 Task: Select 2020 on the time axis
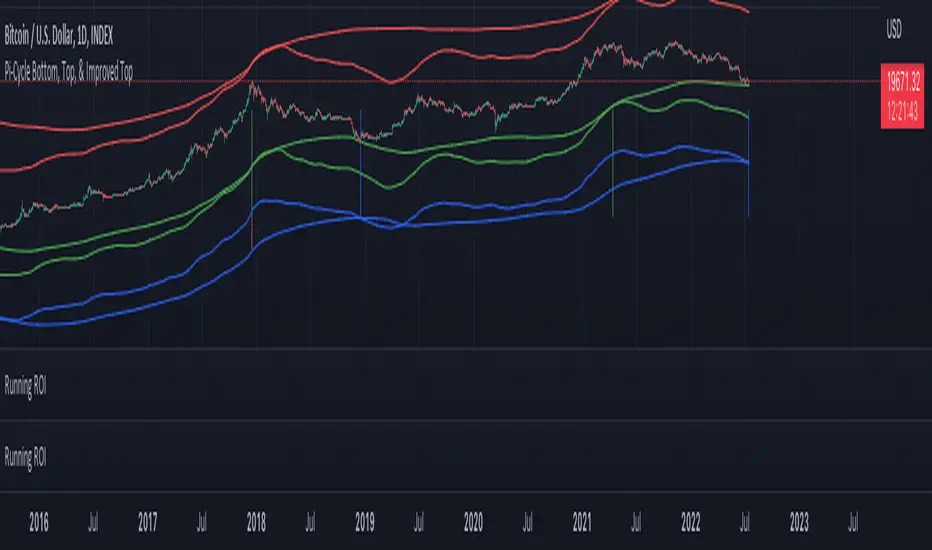click(x=473, y=520)
